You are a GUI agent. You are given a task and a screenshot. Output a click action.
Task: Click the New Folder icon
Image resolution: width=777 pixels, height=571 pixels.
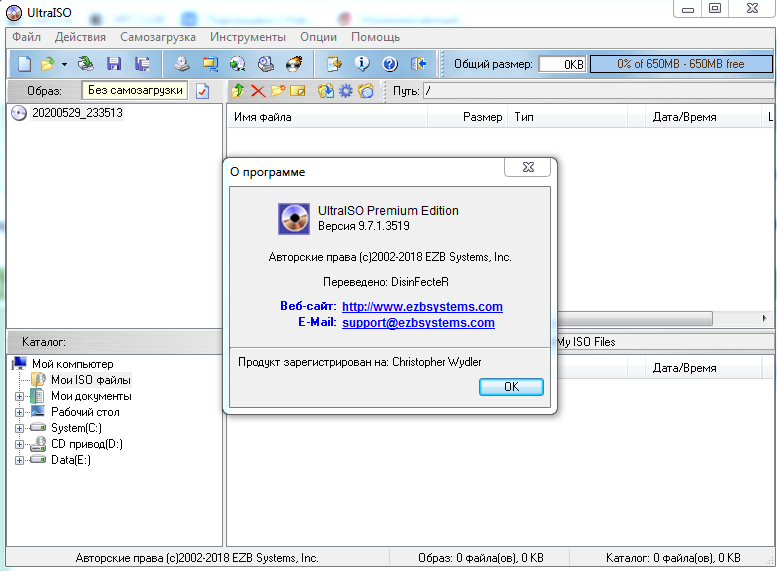(278, 91)
